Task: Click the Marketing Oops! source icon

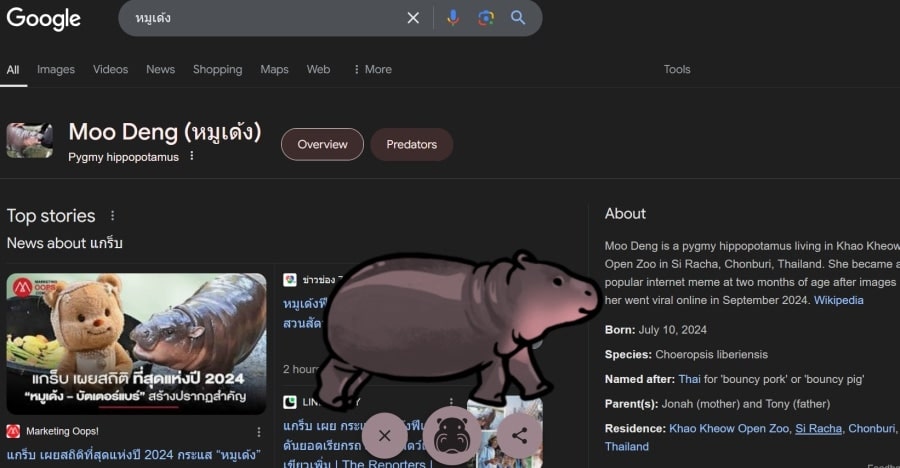Action: click(x=13, y=431)
